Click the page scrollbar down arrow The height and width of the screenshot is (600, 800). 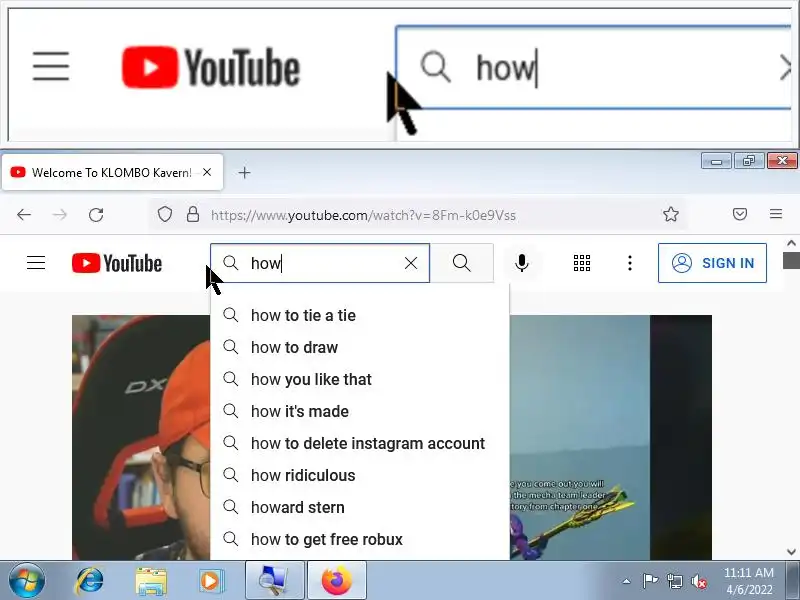[x=791, y=552]
